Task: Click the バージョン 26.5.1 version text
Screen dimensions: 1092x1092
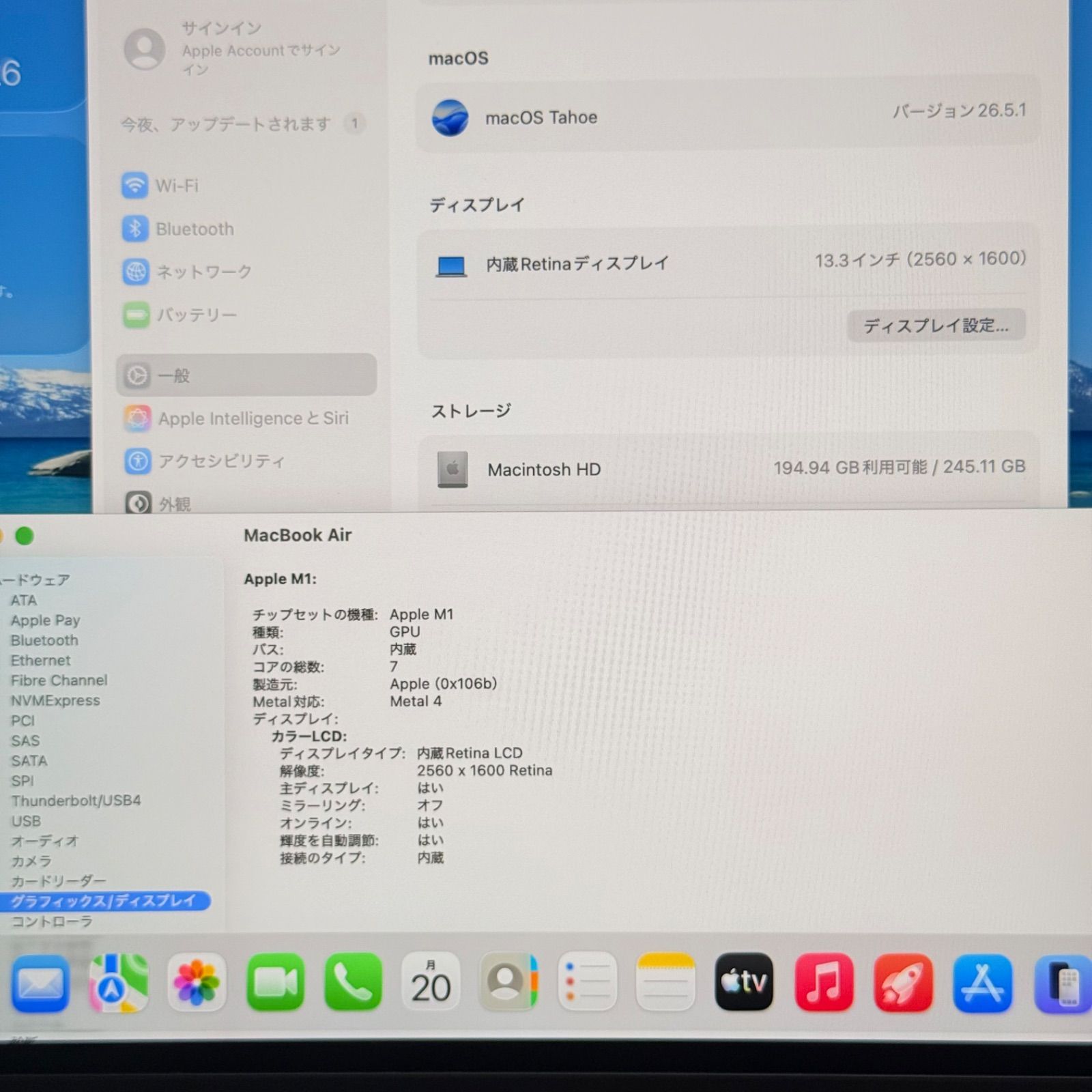Action: click(960, 111)
